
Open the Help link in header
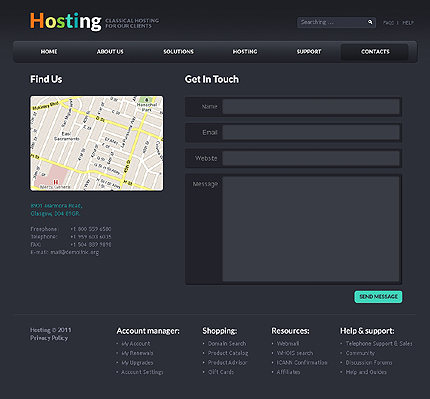[408, 23]
